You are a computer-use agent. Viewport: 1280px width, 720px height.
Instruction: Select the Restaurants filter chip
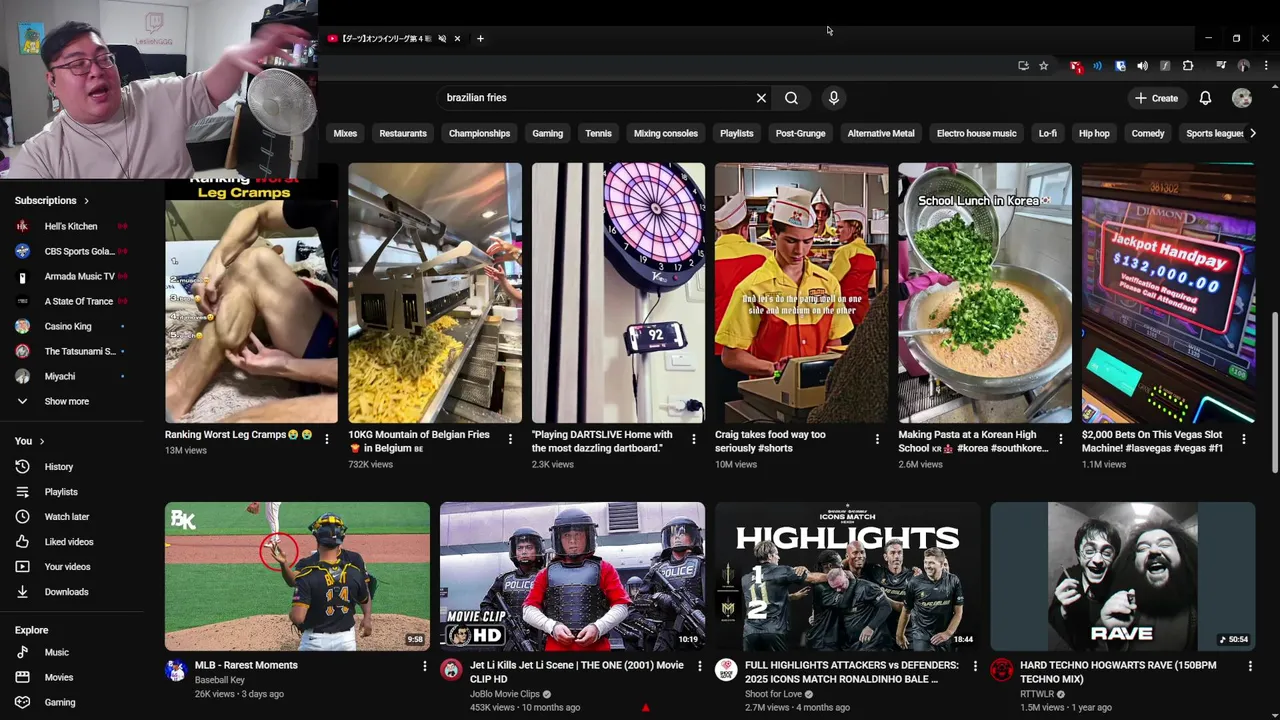(x=403, y=133)
